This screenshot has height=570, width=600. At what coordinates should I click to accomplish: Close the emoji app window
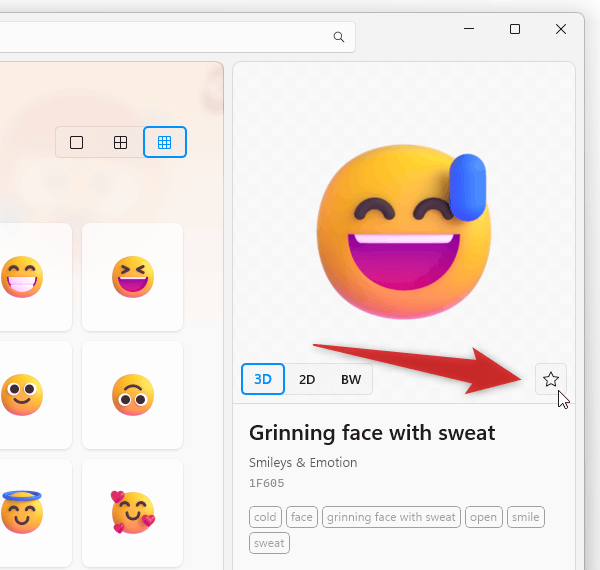pos(561,29)
